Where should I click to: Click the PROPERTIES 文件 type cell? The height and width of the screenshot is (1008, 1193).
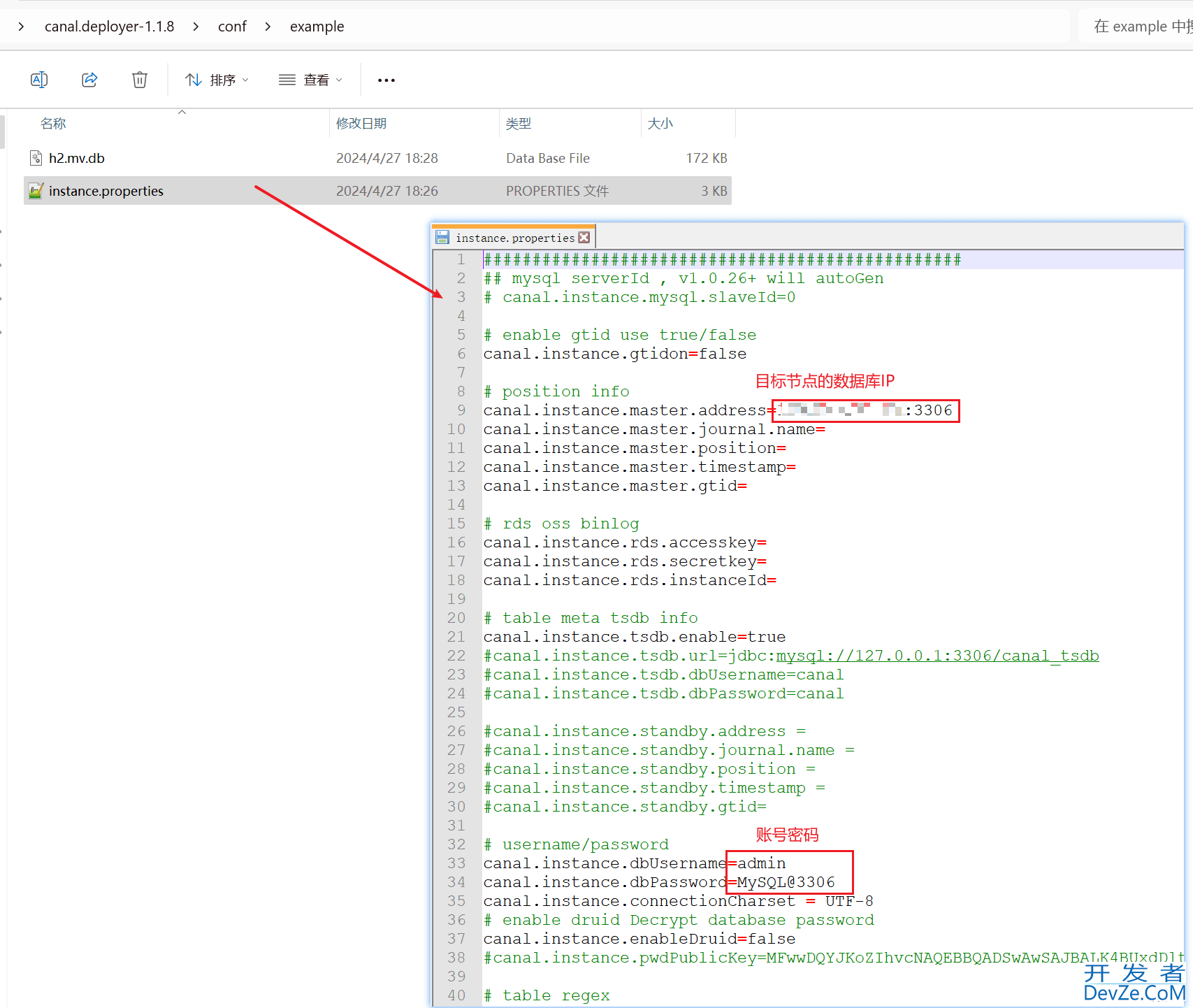[557, 191]
